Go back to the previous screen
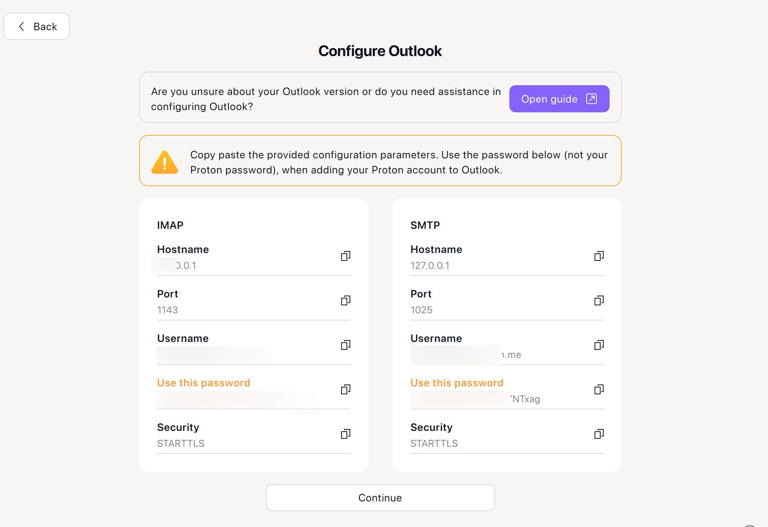Viewport: 768px width, 527px height. (37, 26)
